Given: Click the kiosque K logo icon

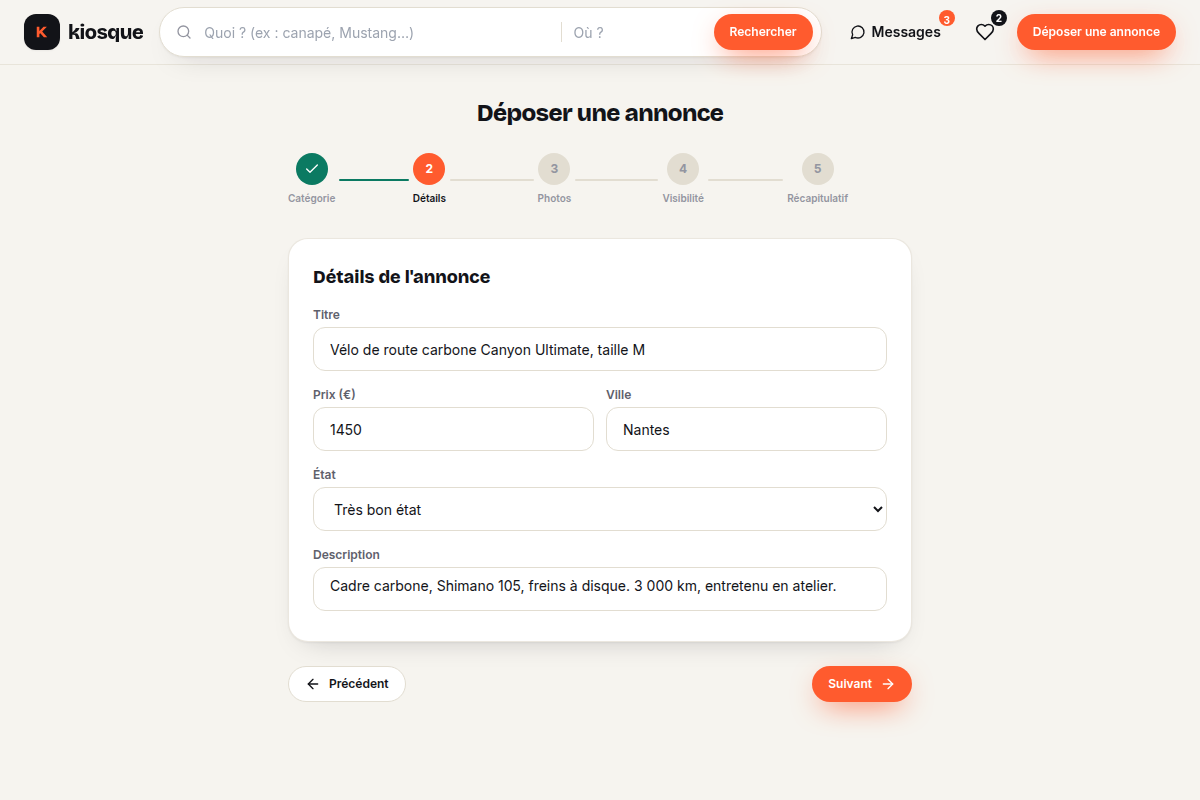Looking at the screenshot, I should point(42,32).
